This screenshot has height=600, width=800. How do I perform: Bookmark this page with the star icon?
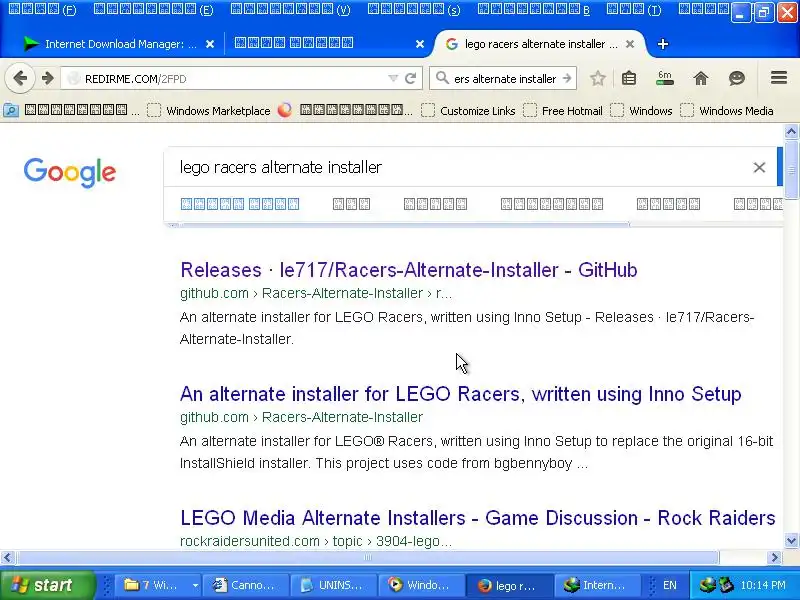tap(597, 79)
